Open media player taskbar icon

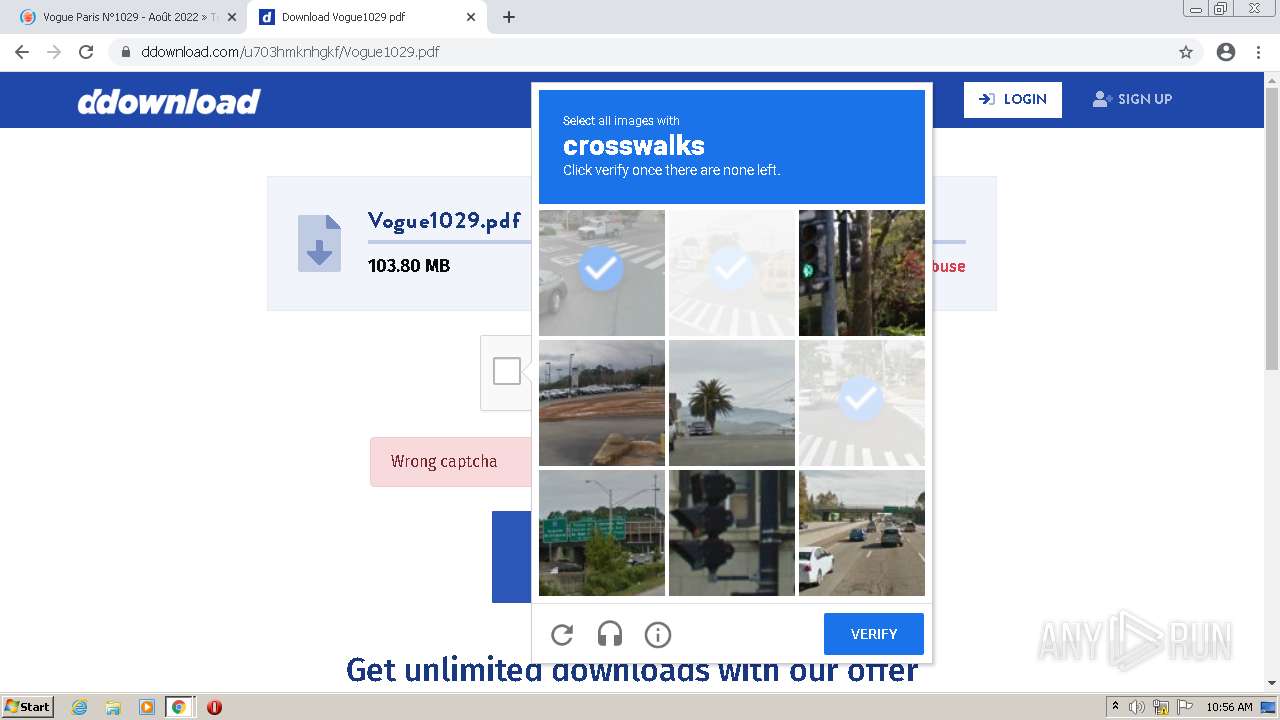point(146,707)
